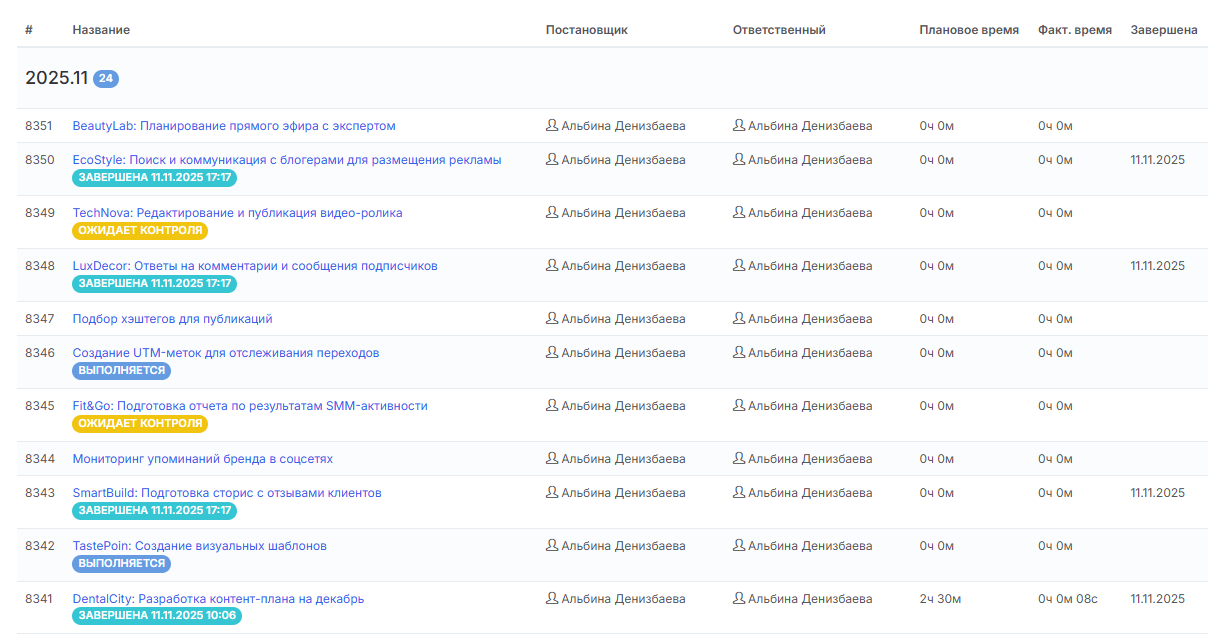This screenshot has width=1219, height=634.
Task: Click the responsible user icon in task 8350 row
Action: 739,160
